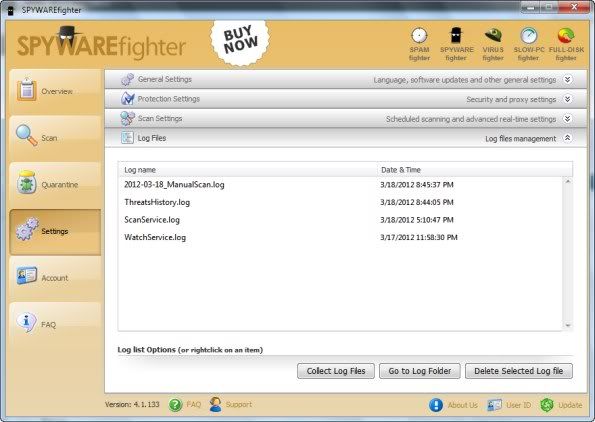Image resolution: width=595 pixels, height=422 pixels.
Task: Open the Quarantine section
Action: [x=55, y=184]
